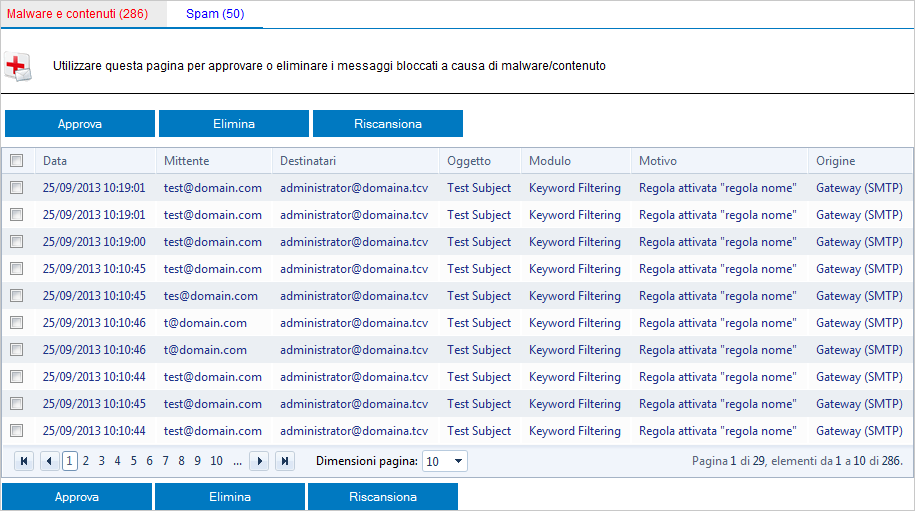Tick the last row's checkbox

tap(17, 431)
